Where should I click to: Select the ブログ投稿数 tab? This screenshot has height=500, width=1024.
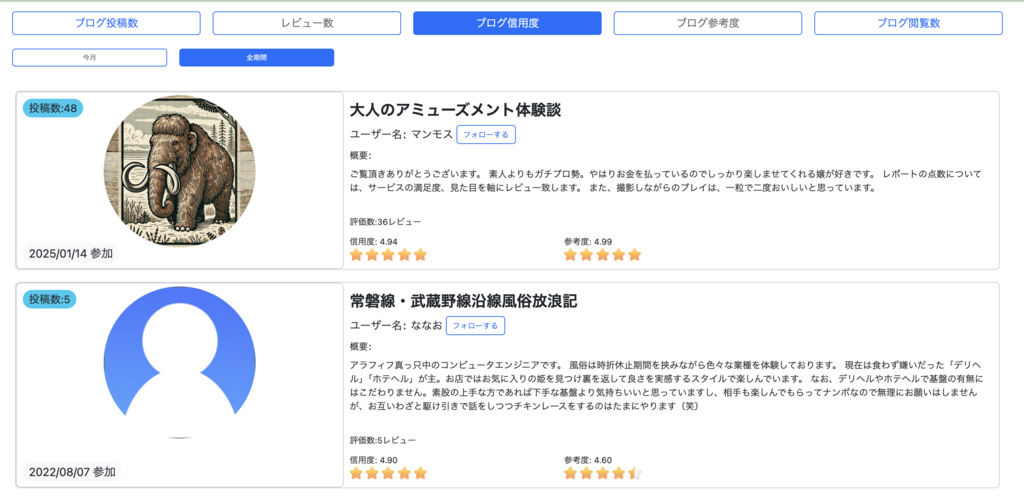[x=106, y=23]
